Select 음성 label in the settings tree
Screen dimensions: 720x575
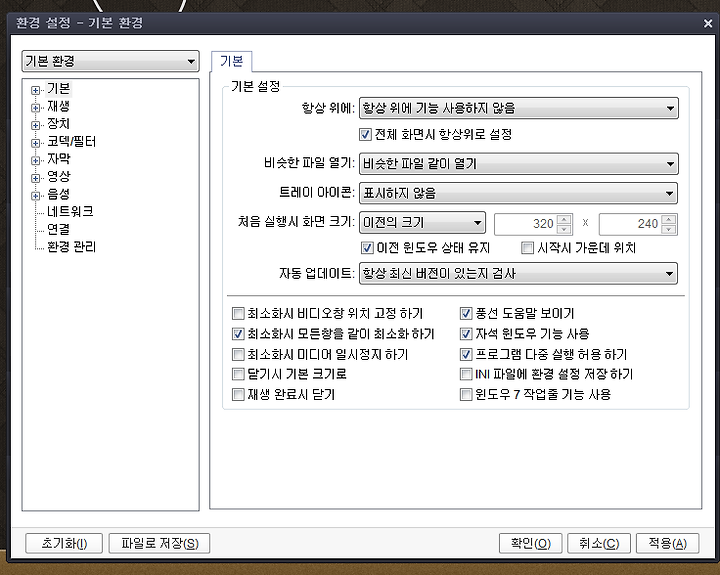pos(58,194)
